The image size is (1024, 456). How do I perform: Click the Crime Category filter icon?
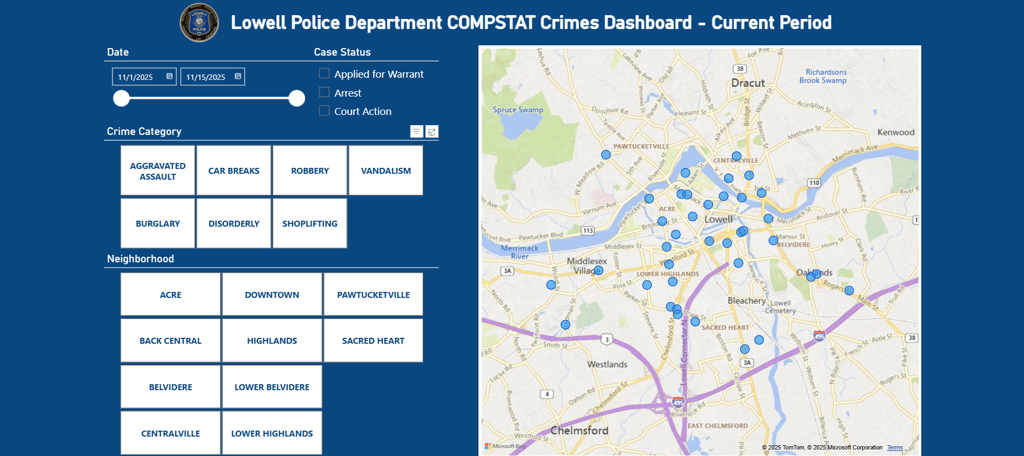[x=417, y=131]
